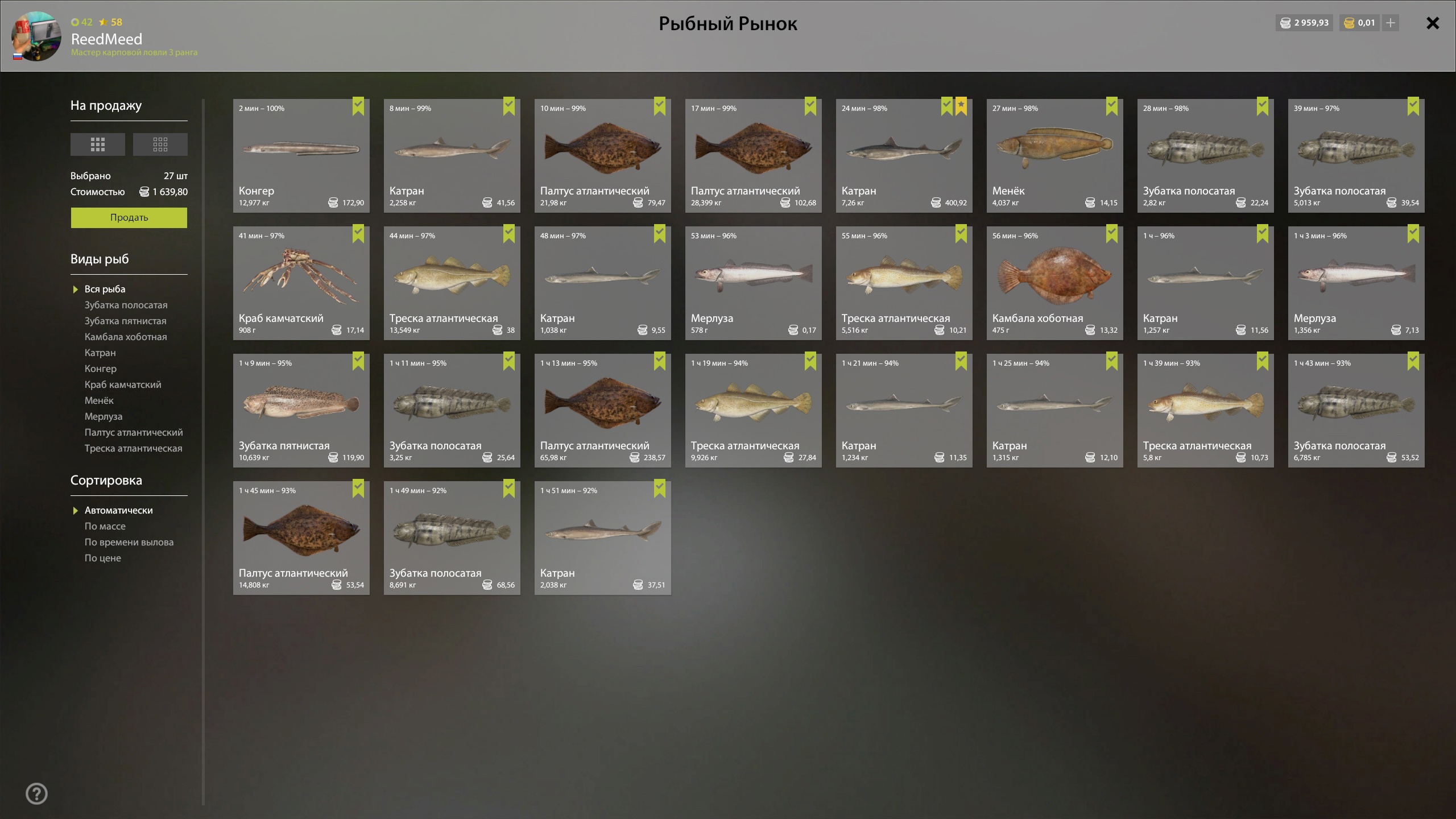Image resolution: width=1456 pixels, height=819 pixels.
Task: Click the gold coins balance icon
Action: (1349, 23)
